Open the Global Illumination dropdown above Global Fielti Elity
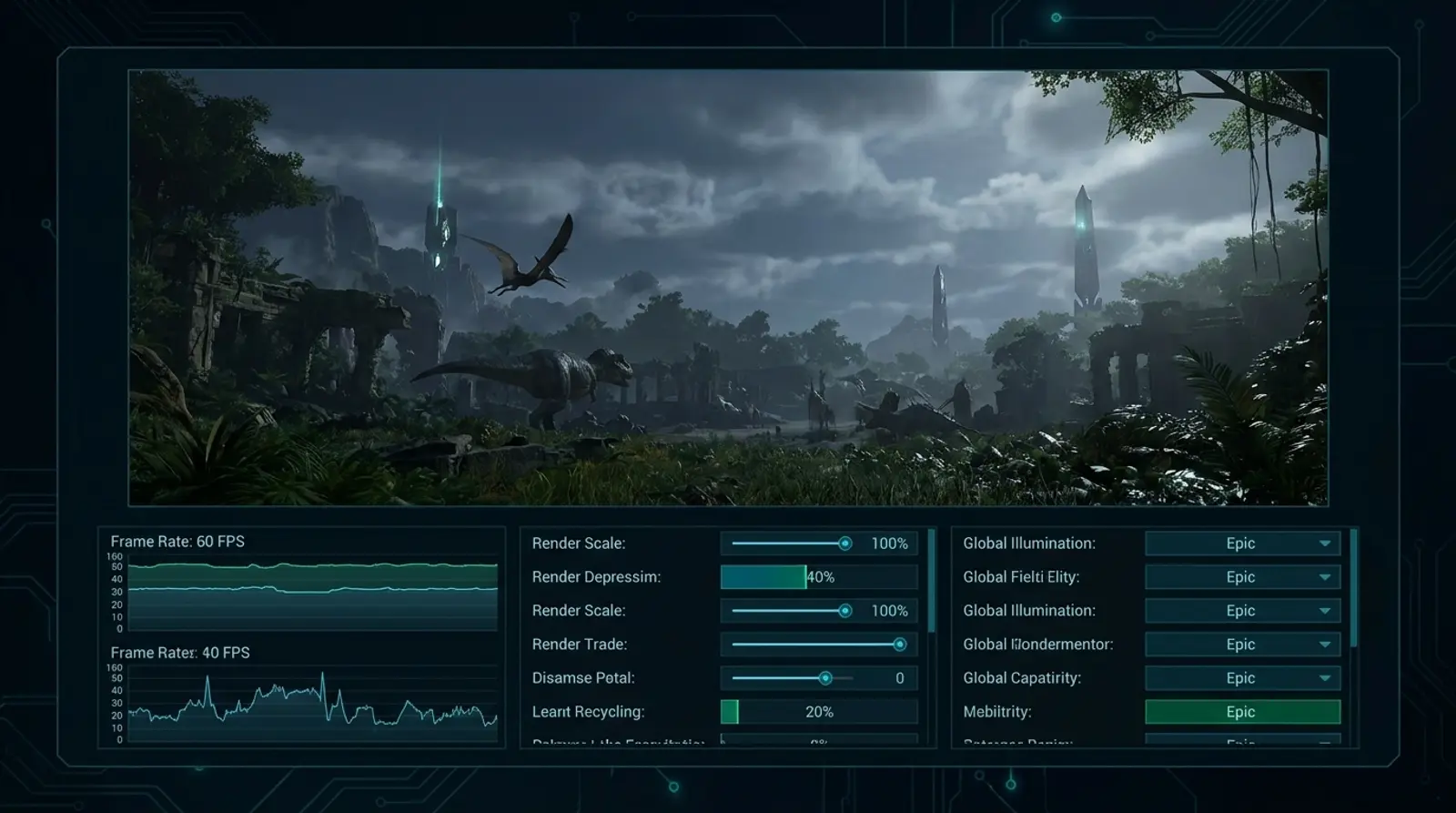The image size is (1456, 813). click(1242, 544)
